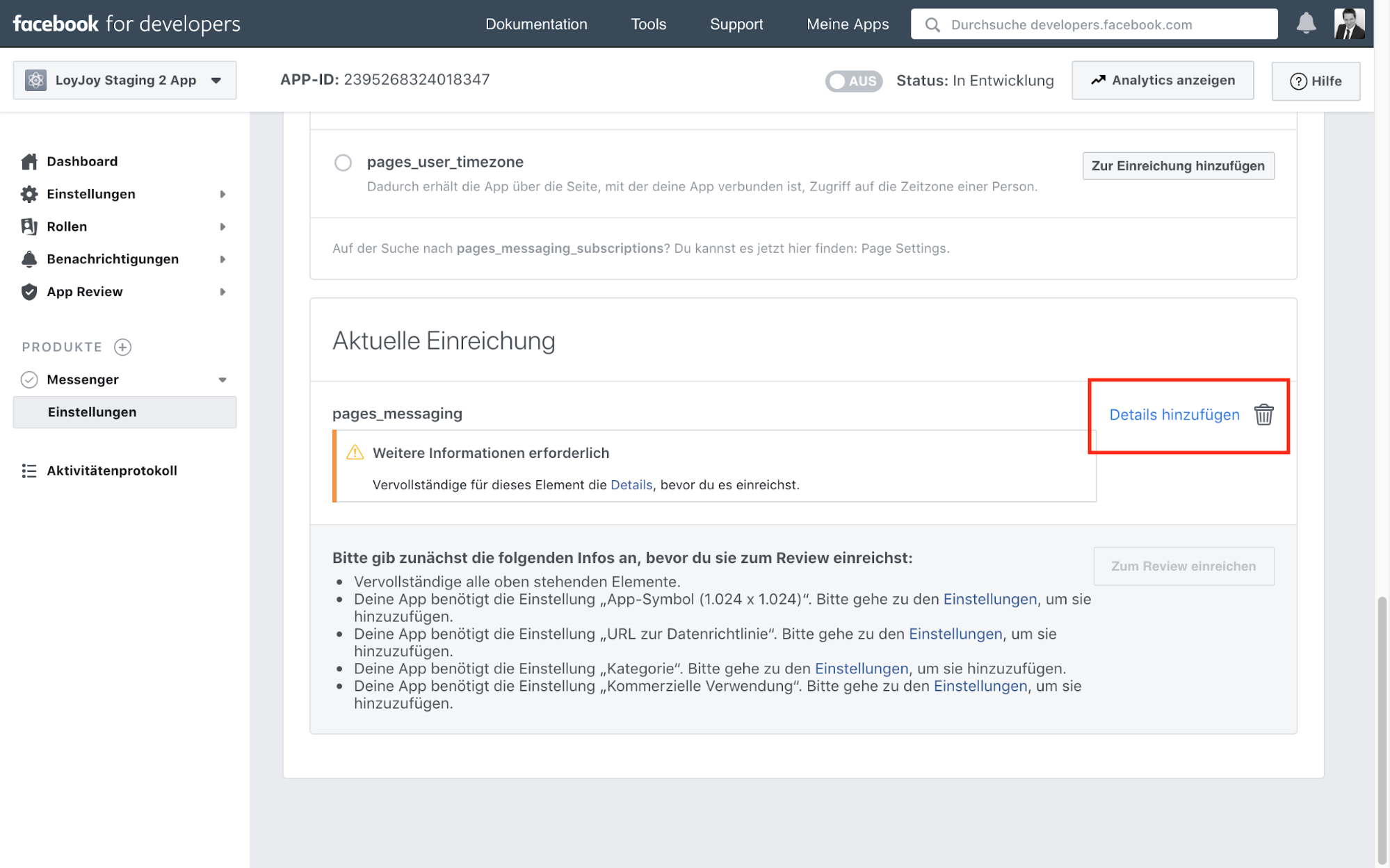1390x868 pixels.
Task: Open the Dokumentation menu
Action: (x=536, y=24)
